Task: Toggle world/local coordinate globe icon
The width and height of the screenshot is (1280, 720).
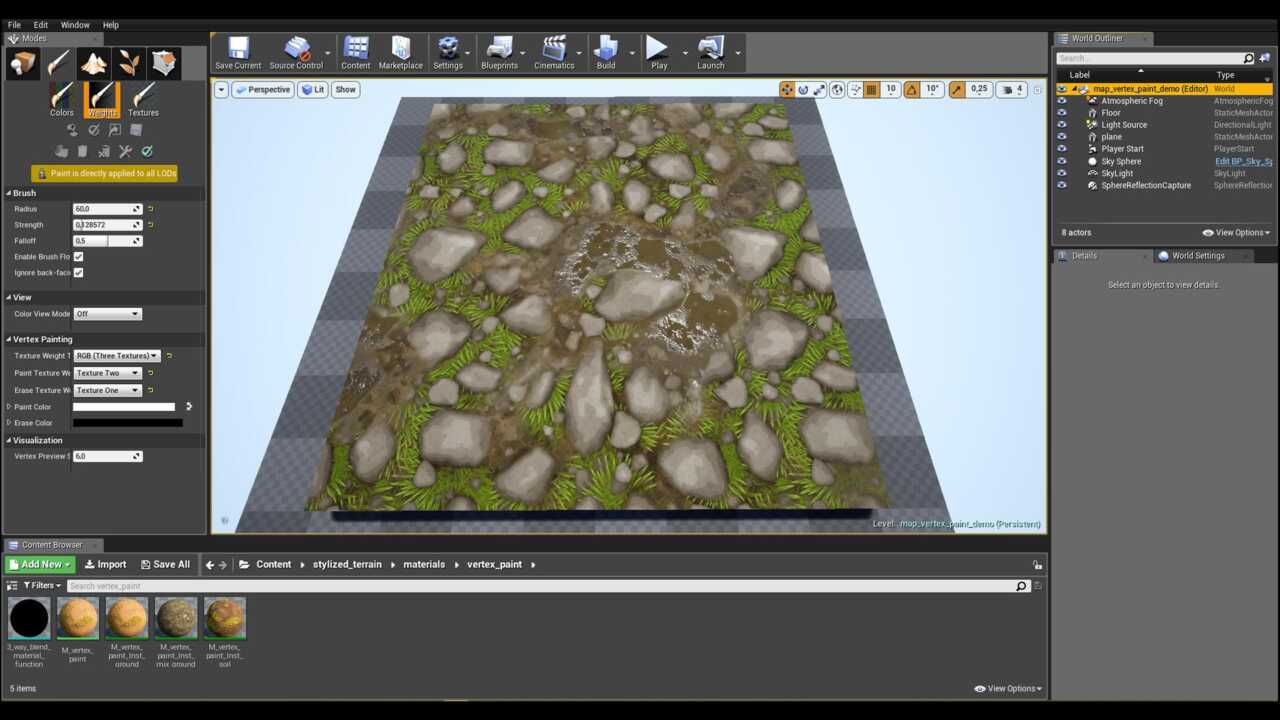Action: pos(838,89)
